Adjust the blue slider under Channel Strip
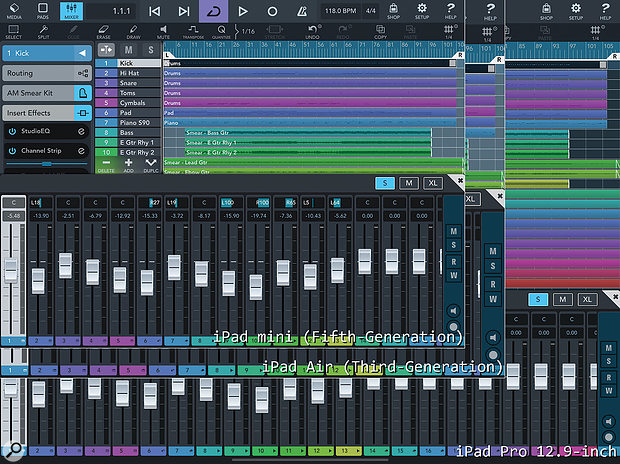This screenshot has height=464, width=620. [x=47, y=164]
